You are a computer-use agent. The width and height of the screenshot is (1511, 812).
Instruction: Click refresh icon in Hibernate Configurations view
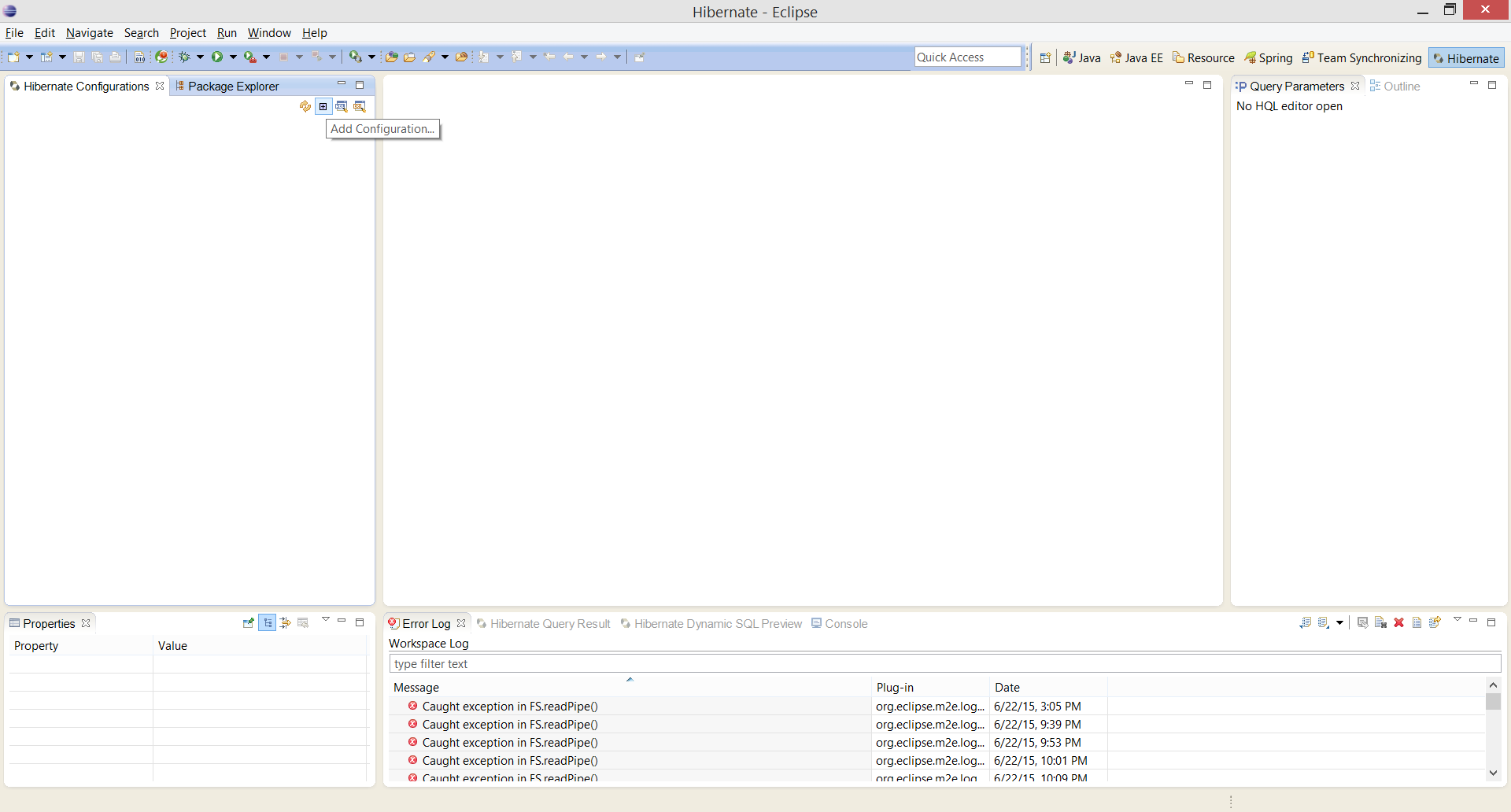tap(305, 106)
